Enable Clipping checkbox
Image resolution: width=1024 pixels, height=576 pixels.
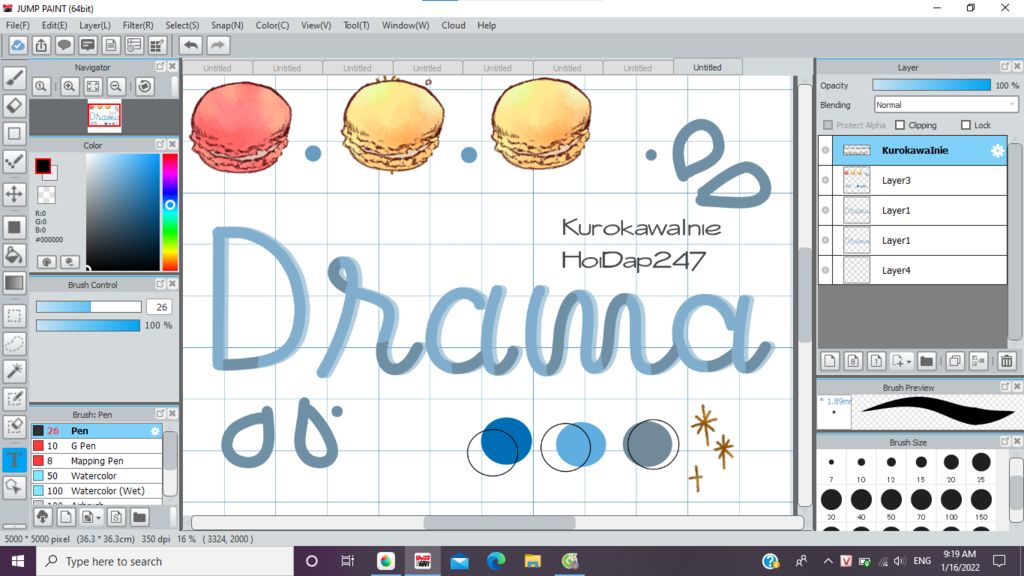900,125
